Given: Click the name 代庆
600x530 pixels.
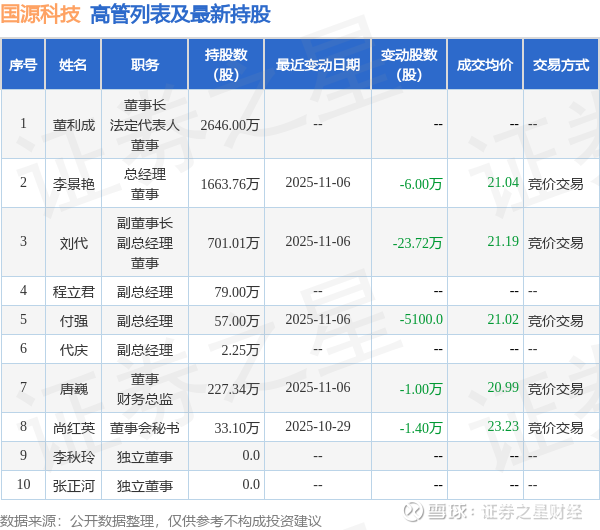Looking at the screenshot, I should point(73,350).
